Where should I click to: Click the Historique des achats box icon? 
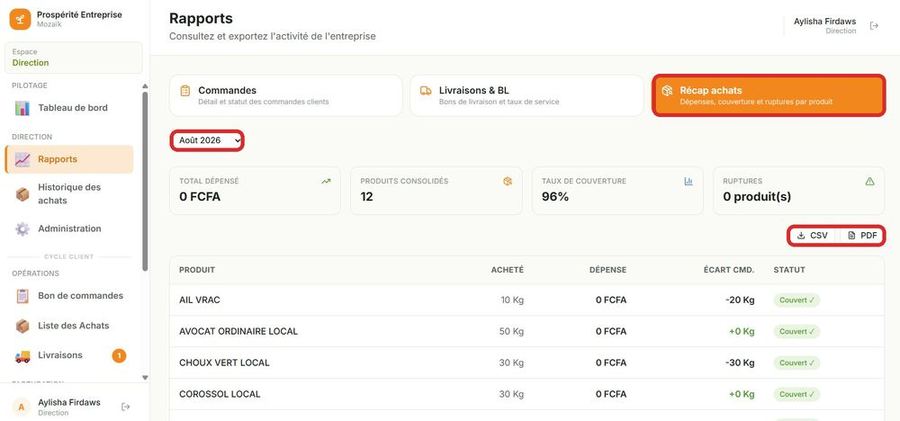[22, 194]
